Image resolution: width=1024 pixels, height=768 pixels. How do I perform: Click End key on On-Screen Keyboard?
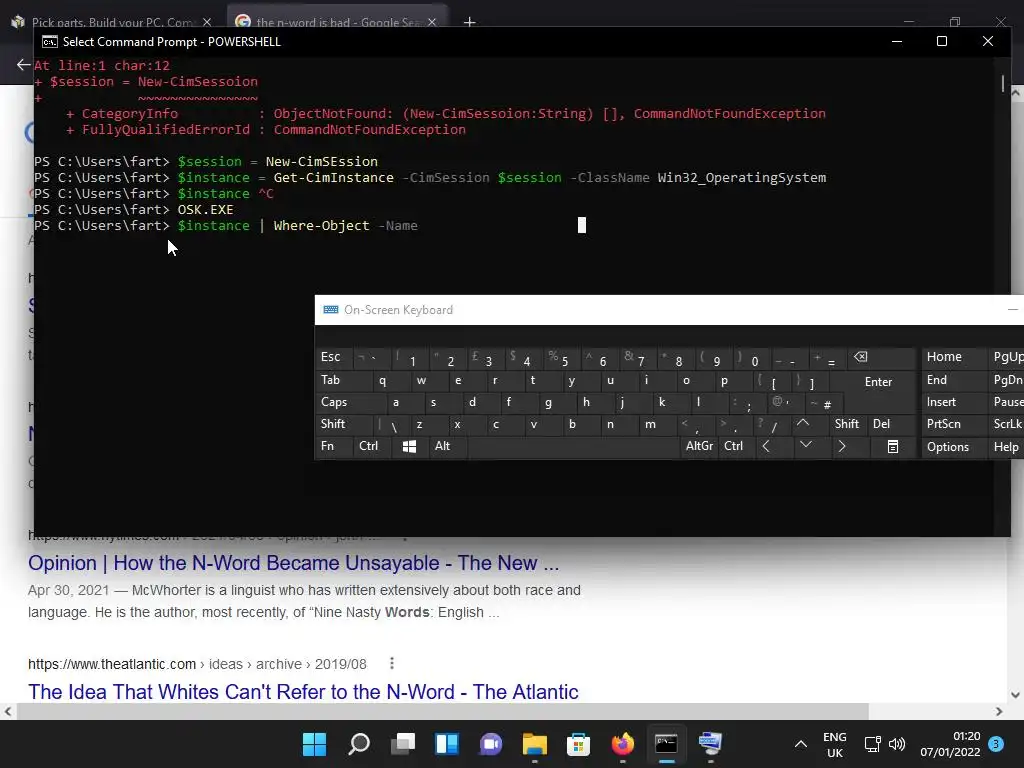pos(953,380)
